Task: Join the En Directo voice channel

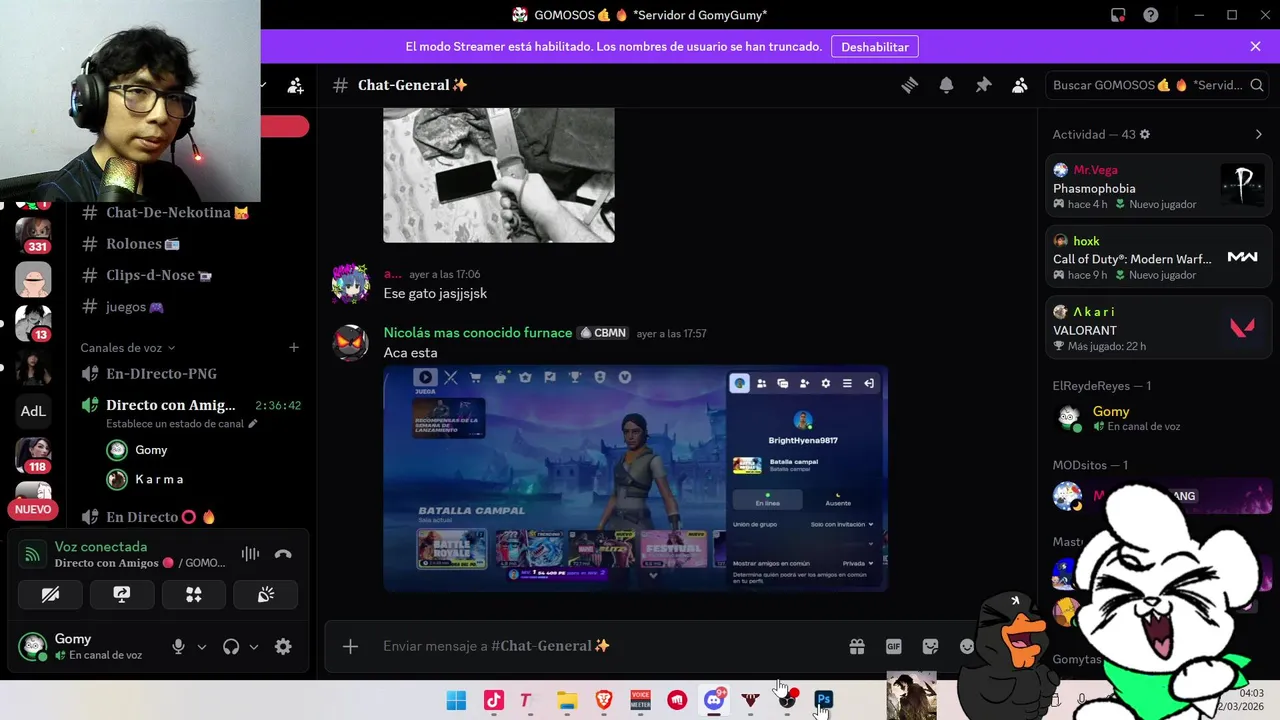Action: pos(161,517)
